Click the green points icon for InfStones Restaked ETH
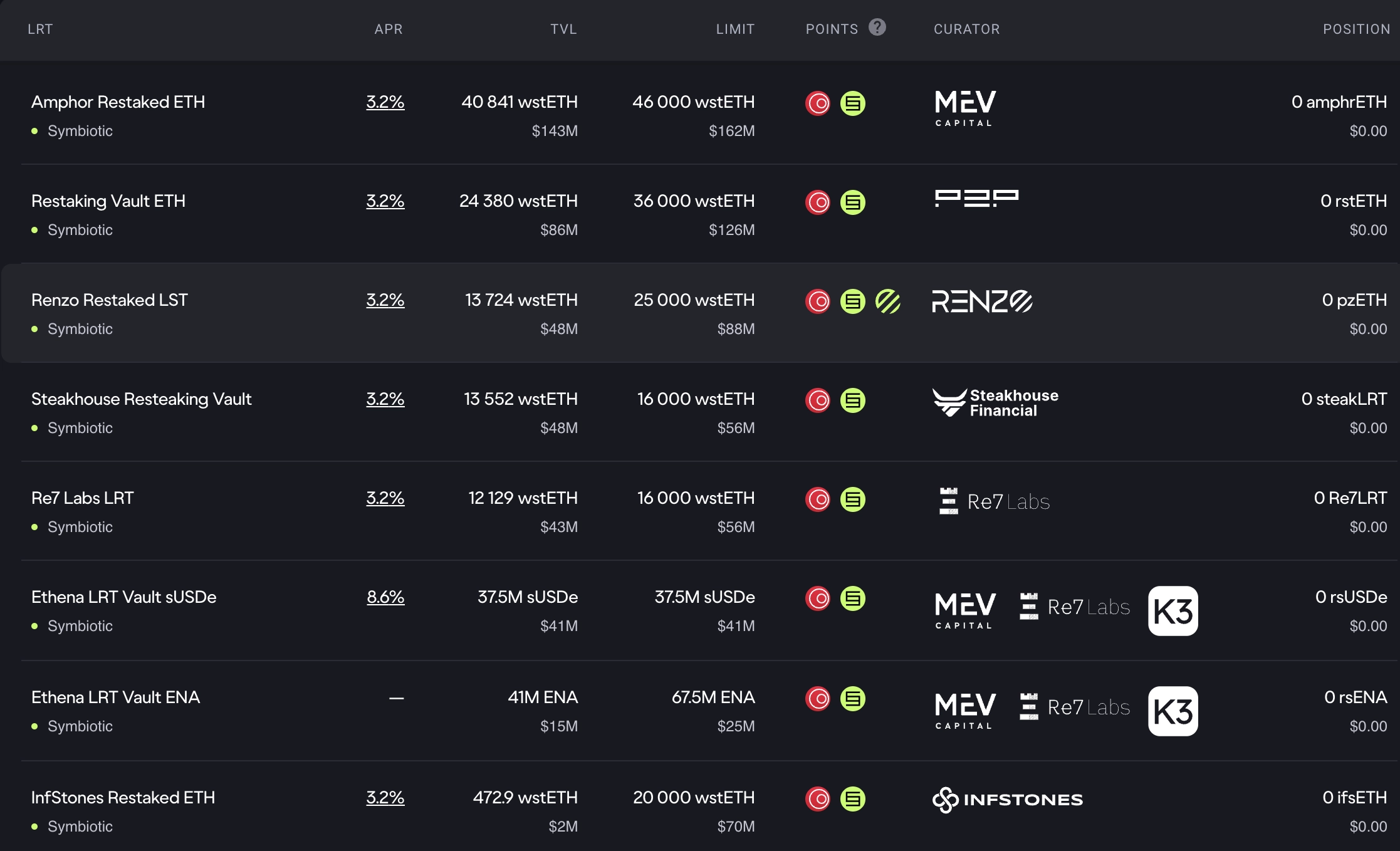1400x851 pixels. pos(853,799)
